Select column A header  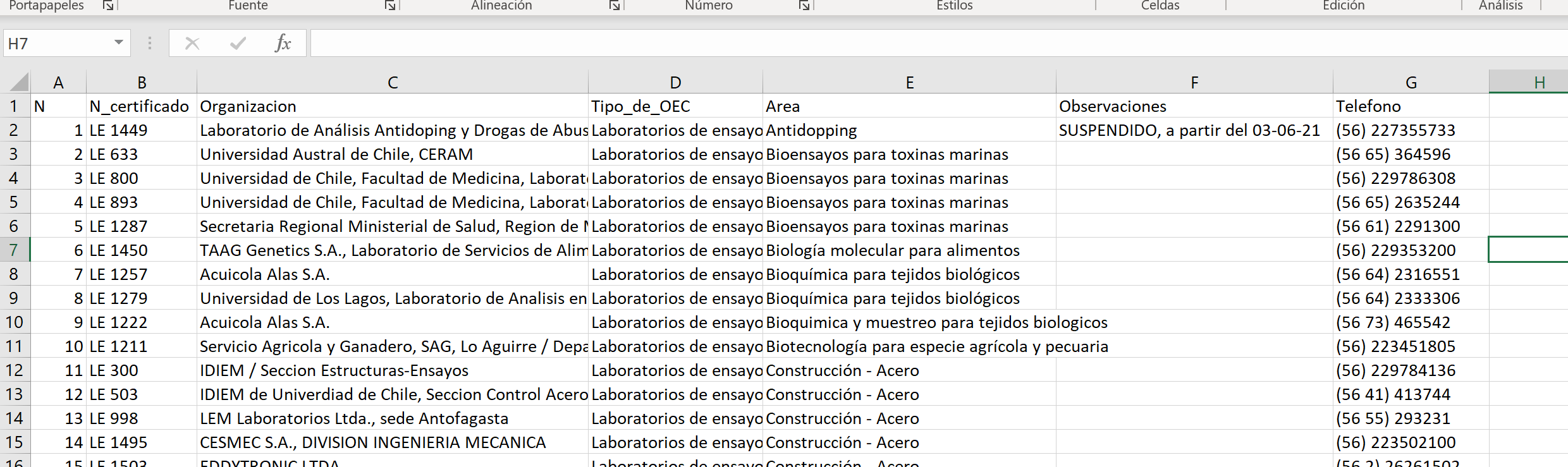(58, 82)
